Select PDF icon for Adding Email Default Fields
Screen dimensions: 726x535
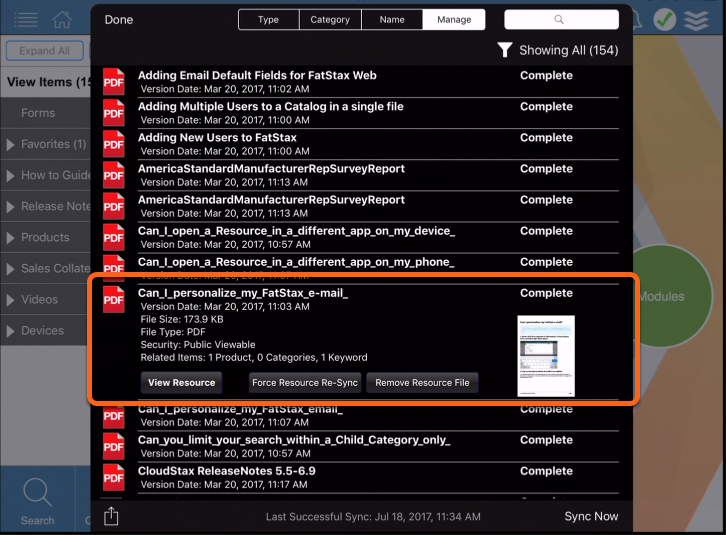pos(113,82)
